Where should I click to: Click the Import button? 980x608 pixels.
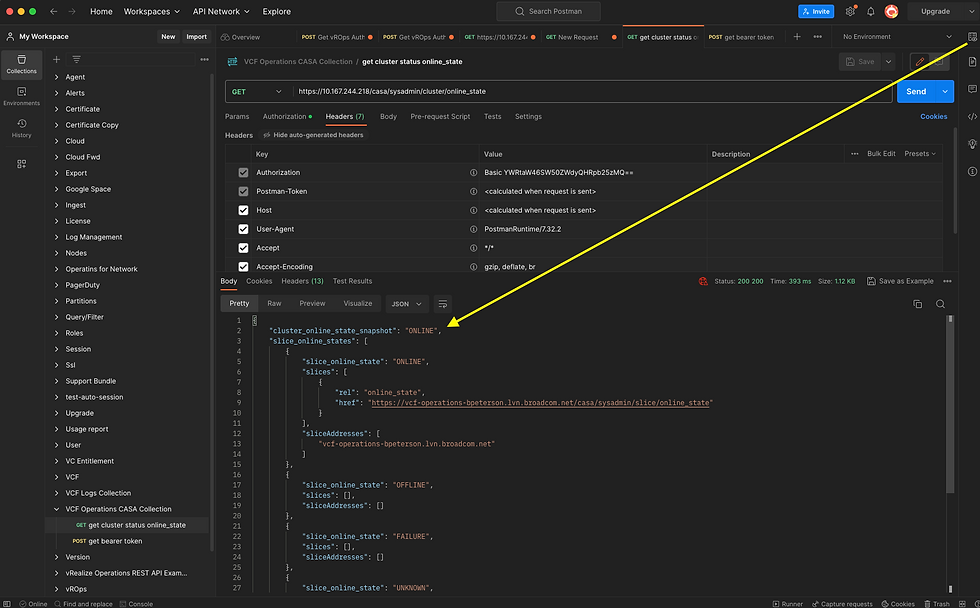pos(196,37)
